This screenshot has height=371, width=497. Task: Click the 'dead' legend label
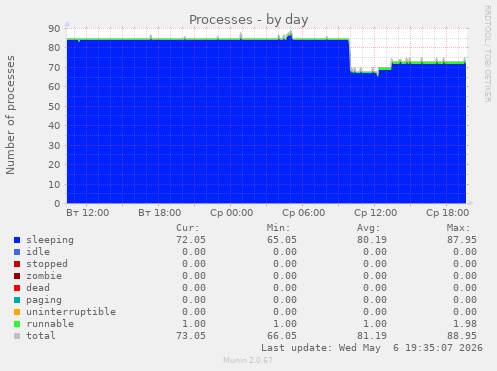tap(38, 288)
